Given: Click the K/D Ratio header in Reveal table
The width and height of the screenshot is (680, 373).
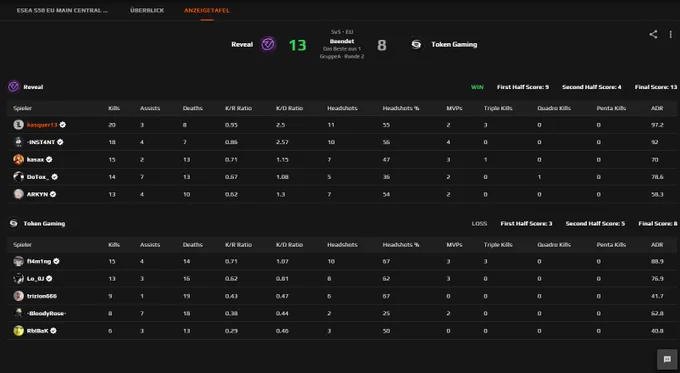Looking at the screenshot, I should point(289,108).
